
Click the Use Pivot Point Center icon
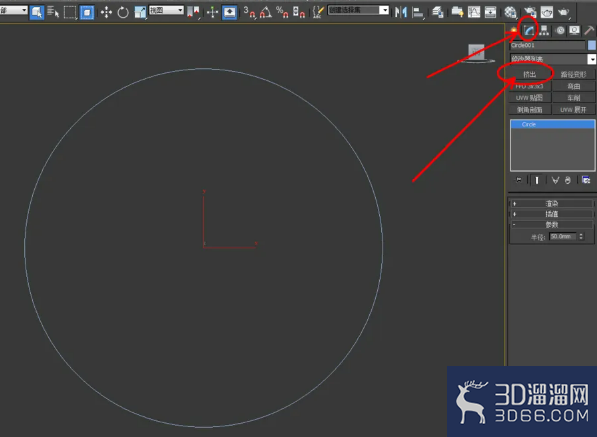pos(194,13)
